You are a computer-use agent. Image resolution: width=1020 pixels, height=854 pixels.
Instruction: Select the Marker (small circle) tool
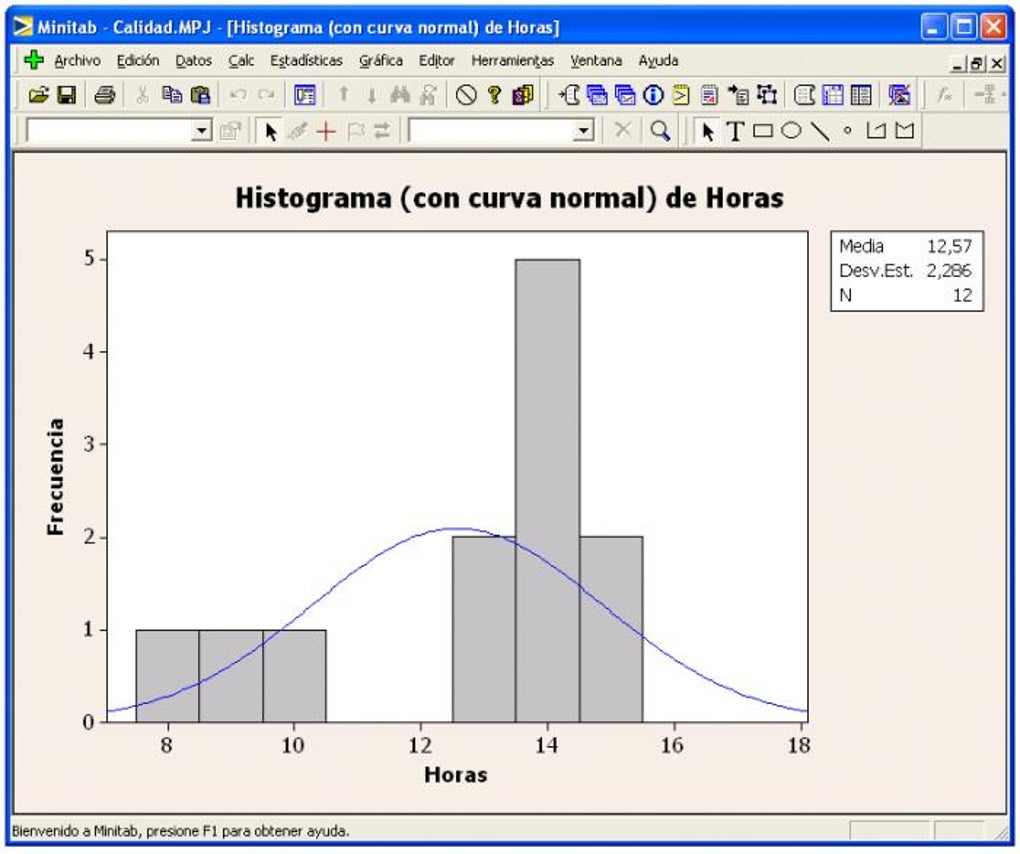(848, 131)
